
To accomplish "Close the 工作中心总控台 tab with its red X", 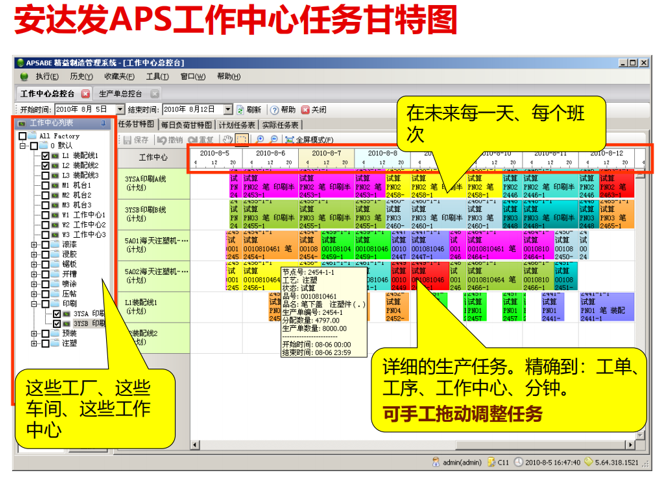I will 86,94.
